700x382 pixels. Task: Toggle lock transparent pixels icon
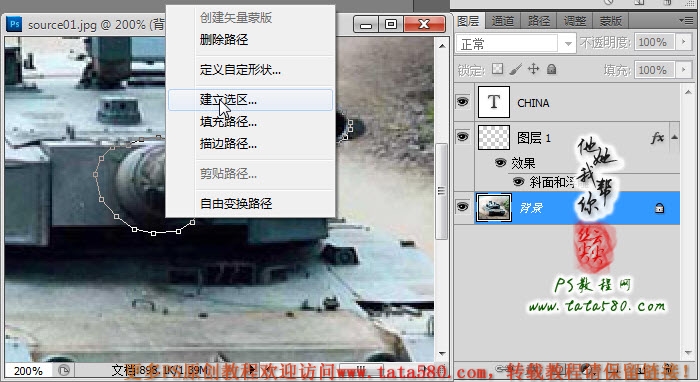click(x=497, y=69)
